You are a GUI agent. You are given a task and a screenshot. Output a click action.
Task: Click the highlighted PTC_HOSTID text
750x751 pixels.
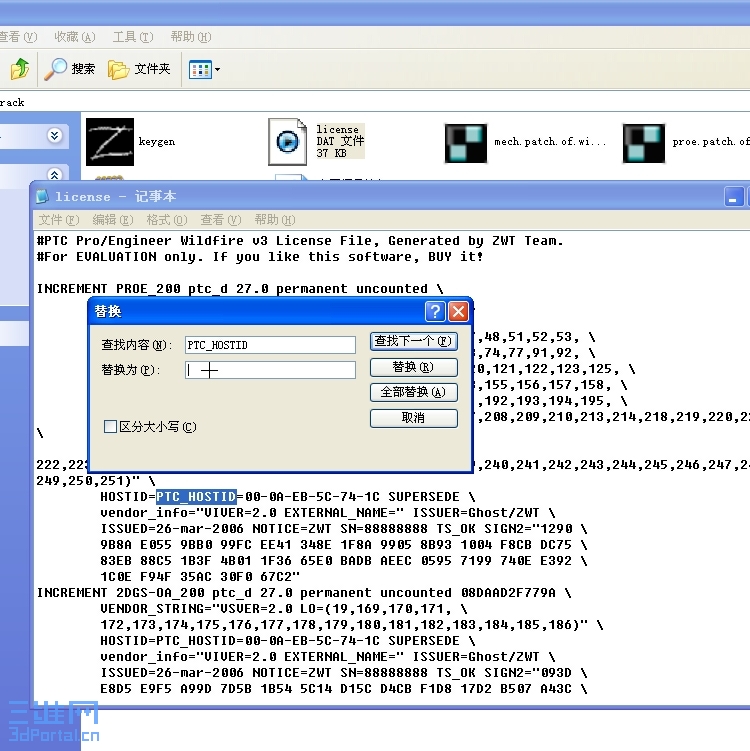(x=196, y=497)
